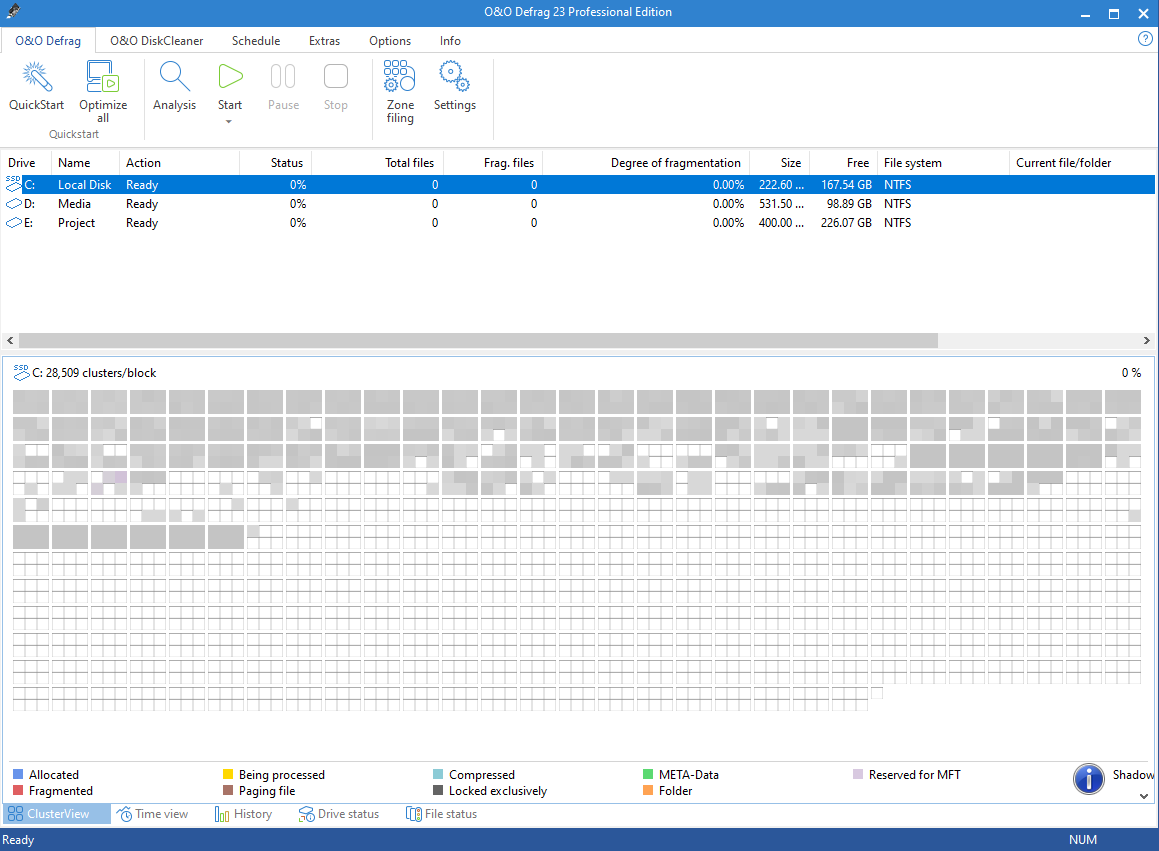Click the Size column header
This screenshot has width=1159, height=851.
780,163
